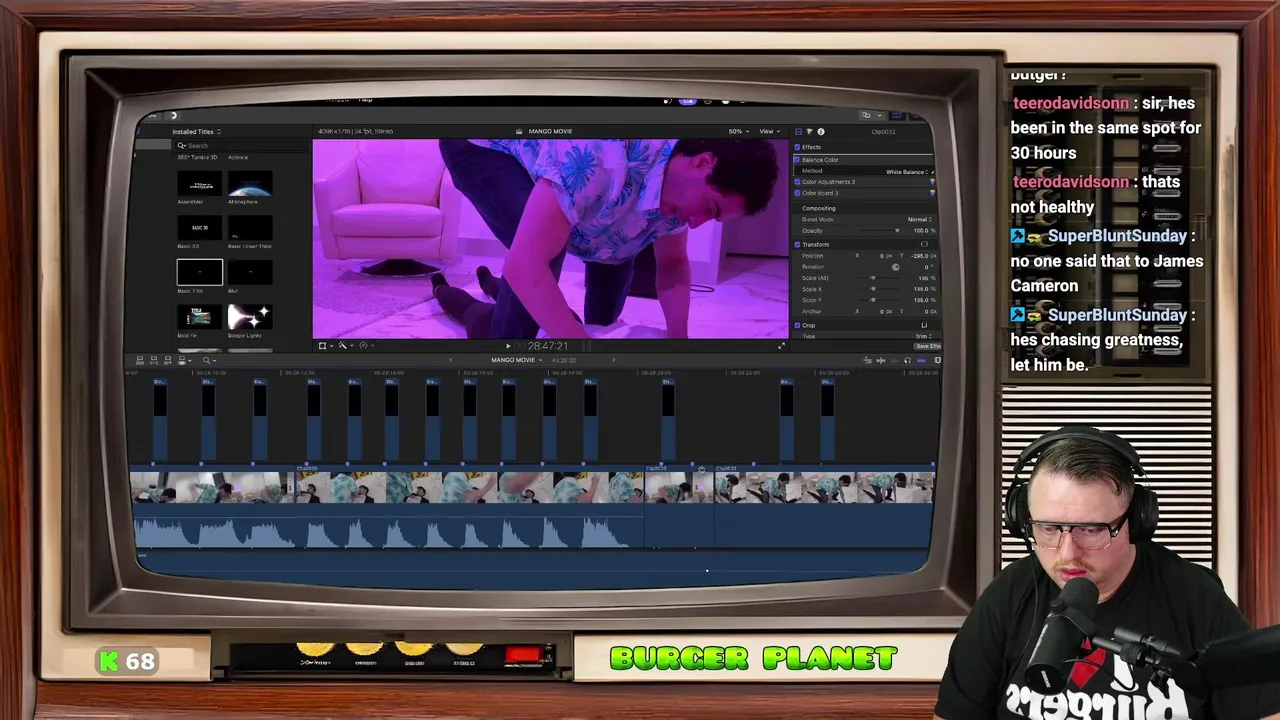Open the Transform tool in the viewer
The width and height of the screenshot is (1280, 720).
[322, 346]
